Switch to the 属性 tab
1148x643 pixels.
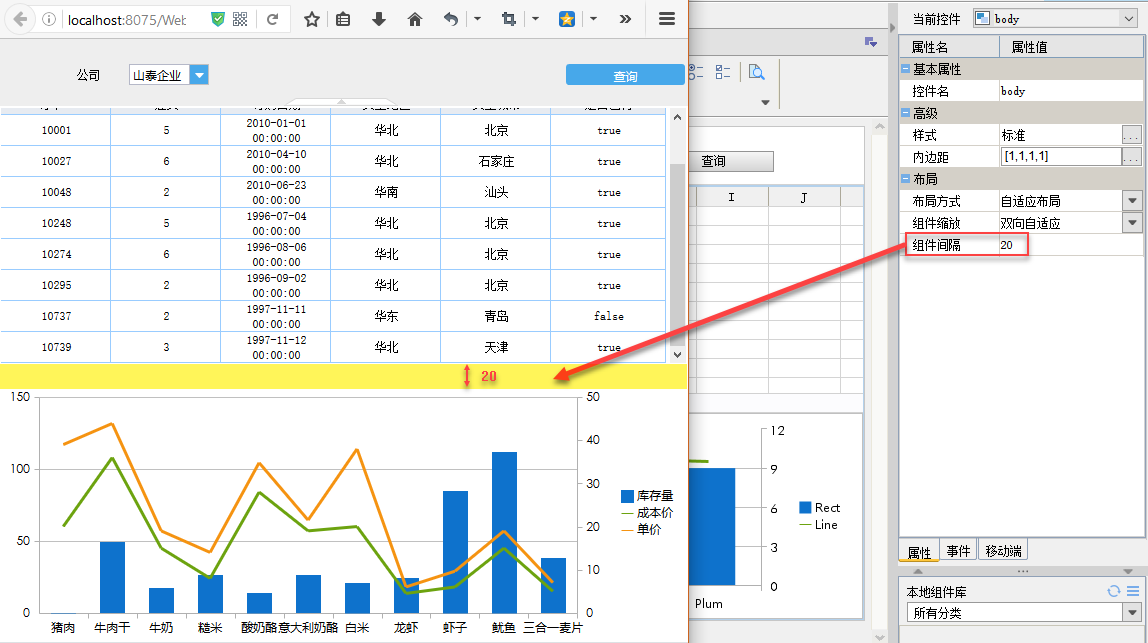920,551
